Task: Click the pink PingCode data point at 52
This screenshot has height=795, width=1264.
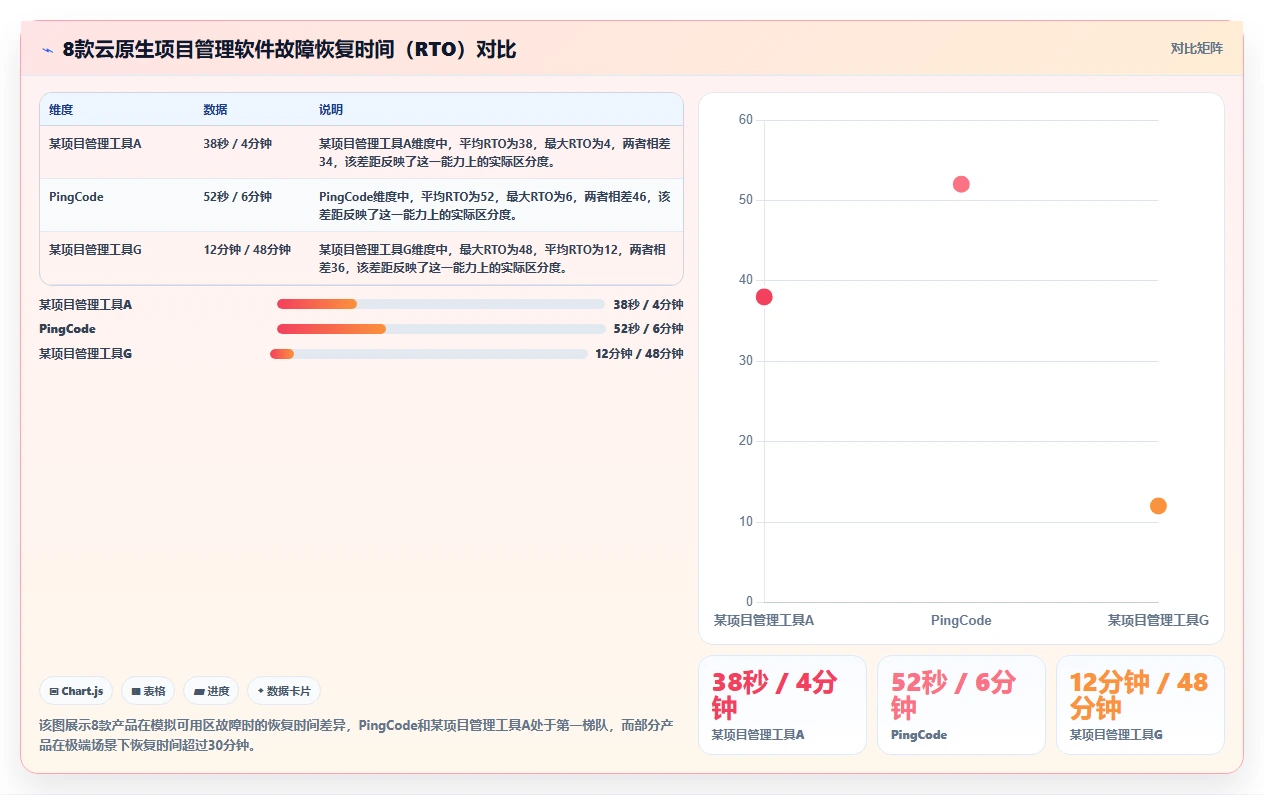Action: 961,184
